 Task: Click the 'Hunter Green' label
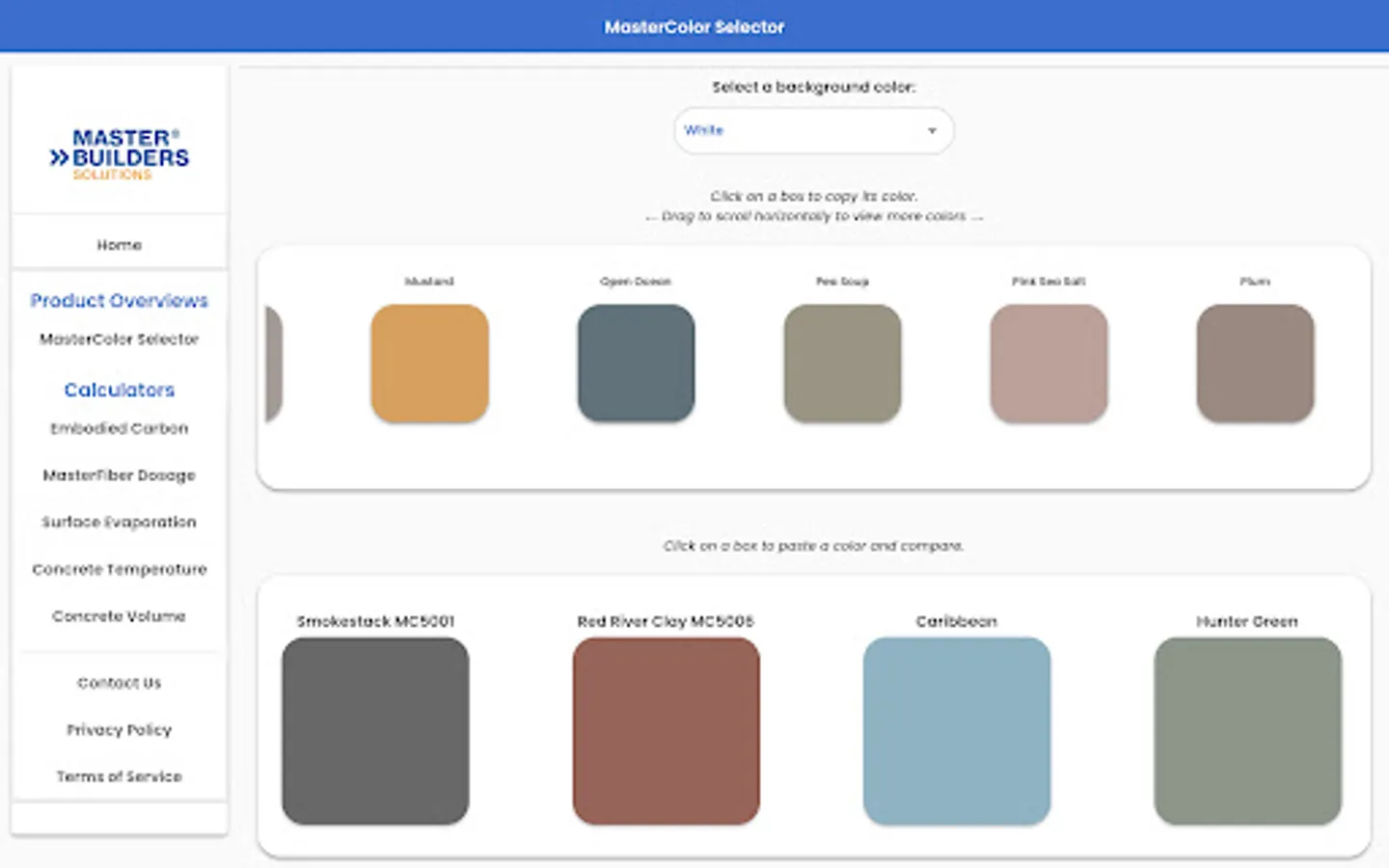pyautogui.click(x=1247, y=621)
